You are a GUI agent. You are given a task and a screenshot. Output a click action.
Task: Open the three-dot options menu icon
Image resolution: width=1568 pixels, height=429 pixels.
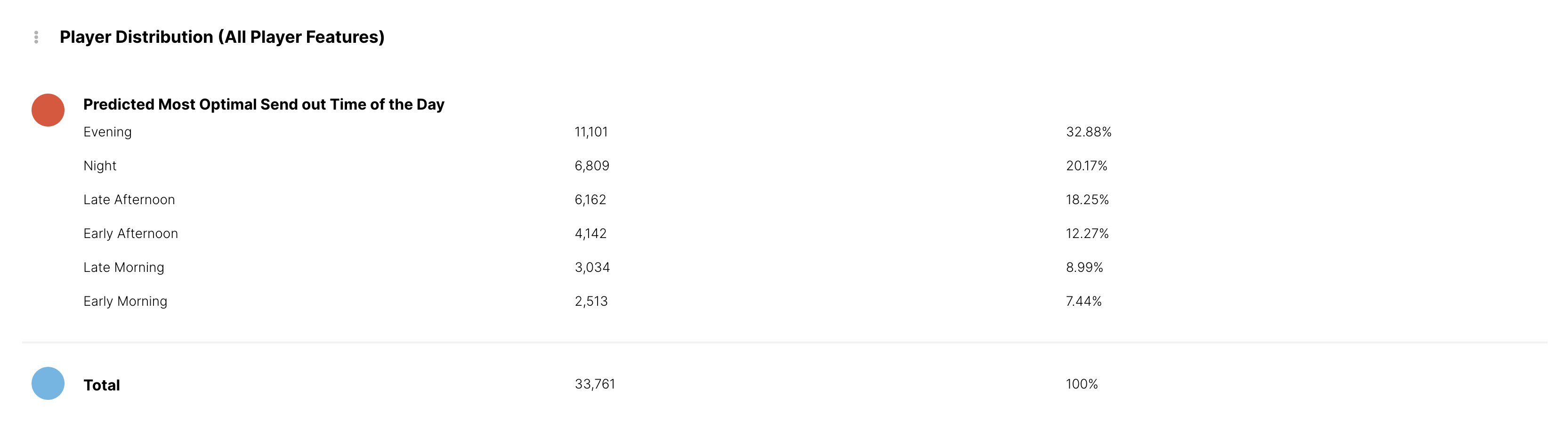point(37,38)
